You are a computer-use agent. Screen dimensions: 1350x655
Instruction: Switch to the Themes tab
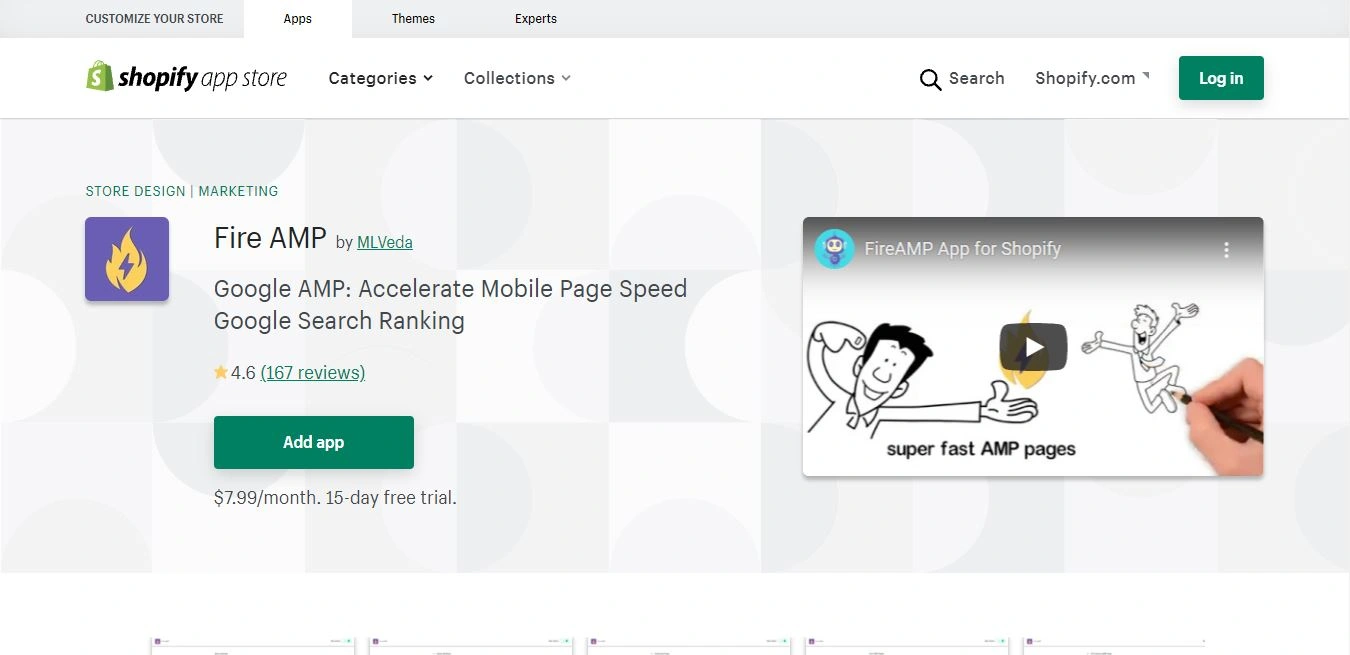(x=413, y=19)
